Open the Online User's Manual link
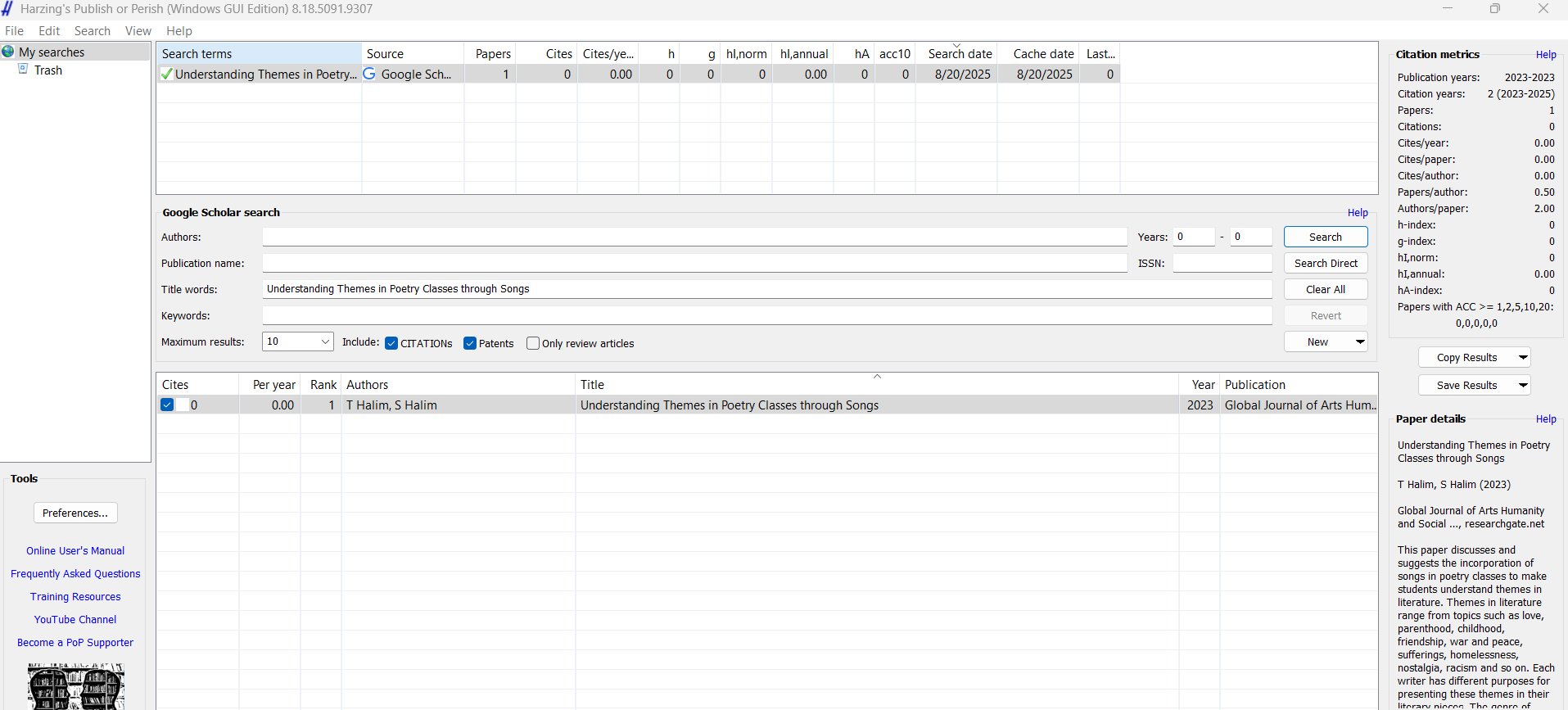Viewport: 1568px width, 710px height. click(75, 551)
